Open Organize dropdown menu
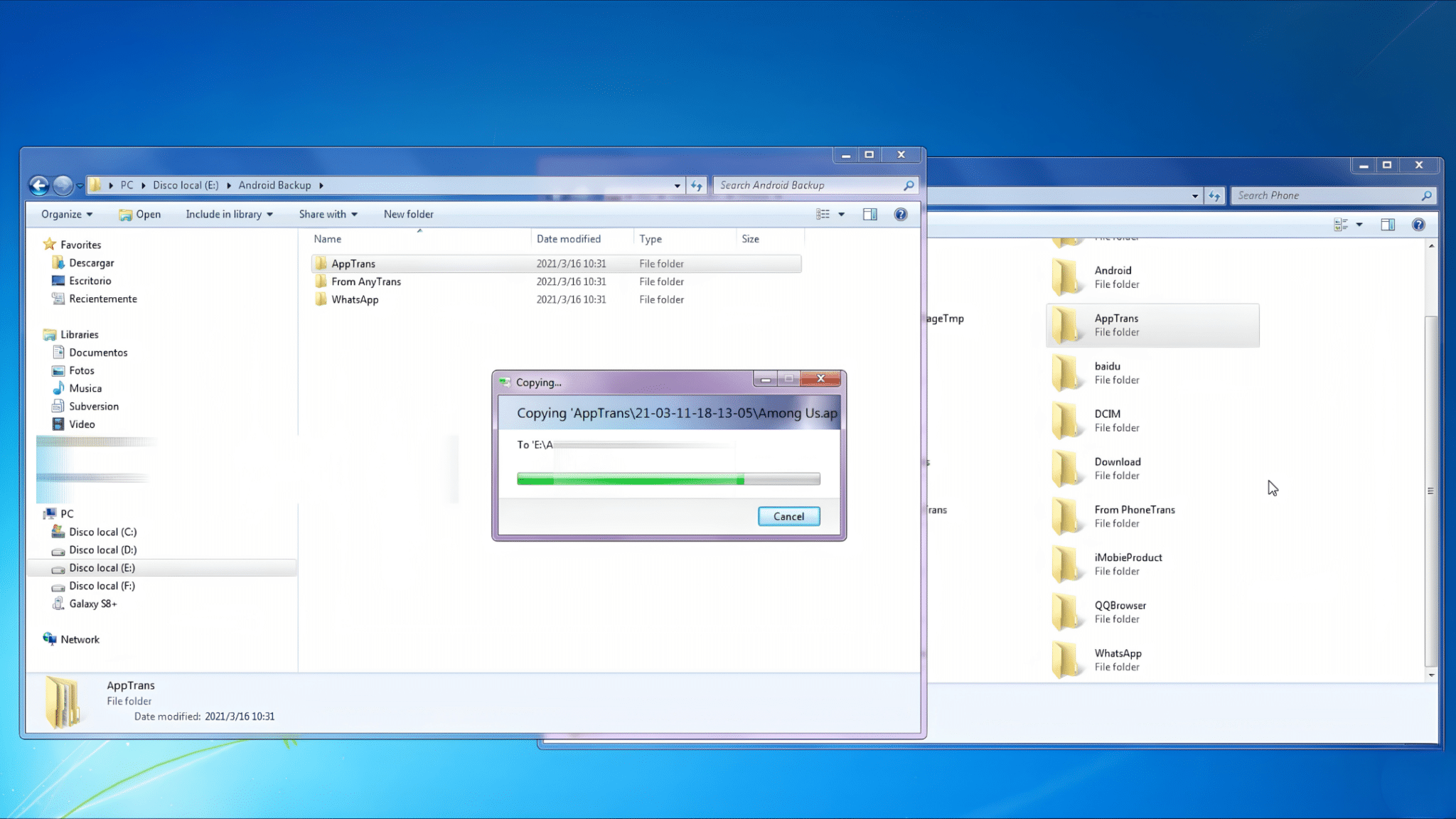This screenshot has height=819, width=1456. coord(67,214)
